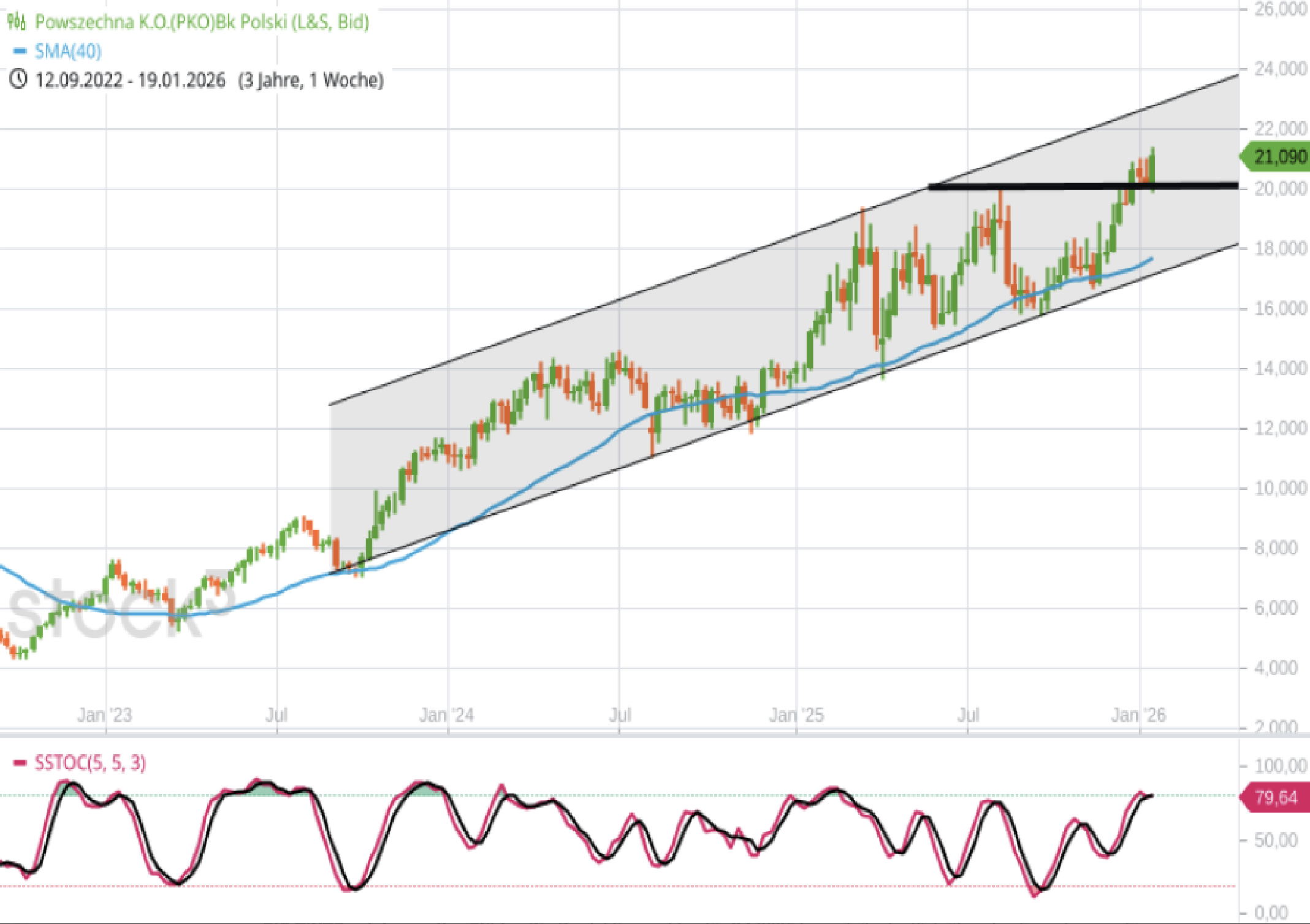This screenshot has height=924, width=1310.
Task: Click the clock icon next to the date range
Action: click(x=19, y=78)
